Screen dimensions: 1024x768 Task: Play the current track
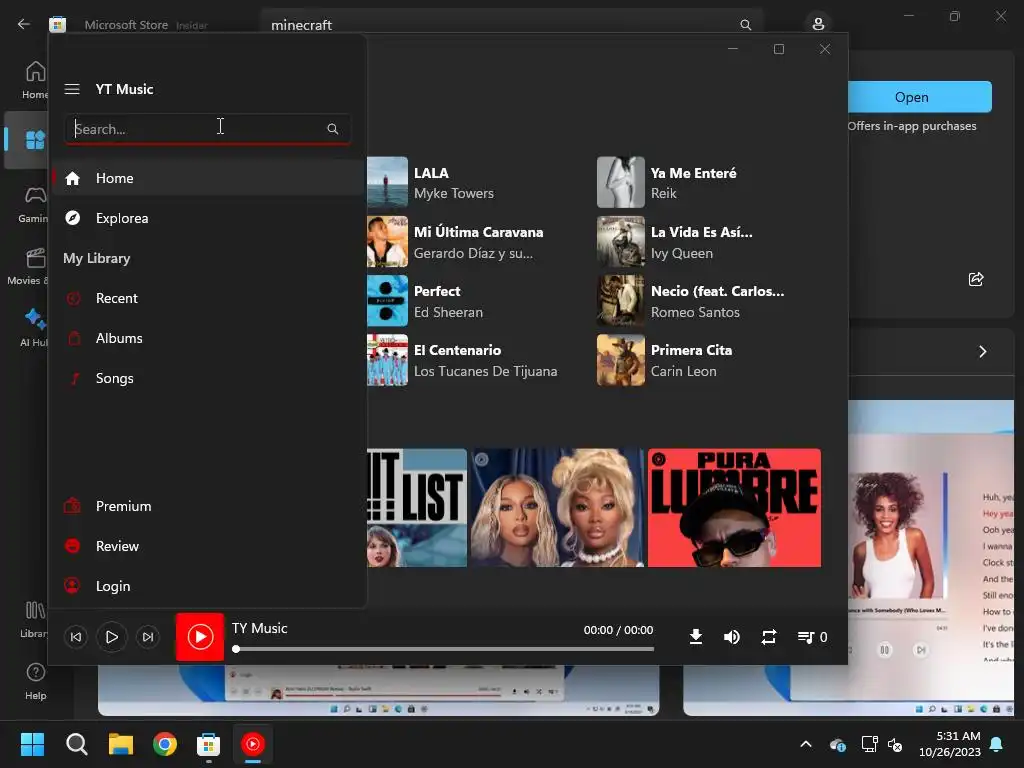pos(112,637)
